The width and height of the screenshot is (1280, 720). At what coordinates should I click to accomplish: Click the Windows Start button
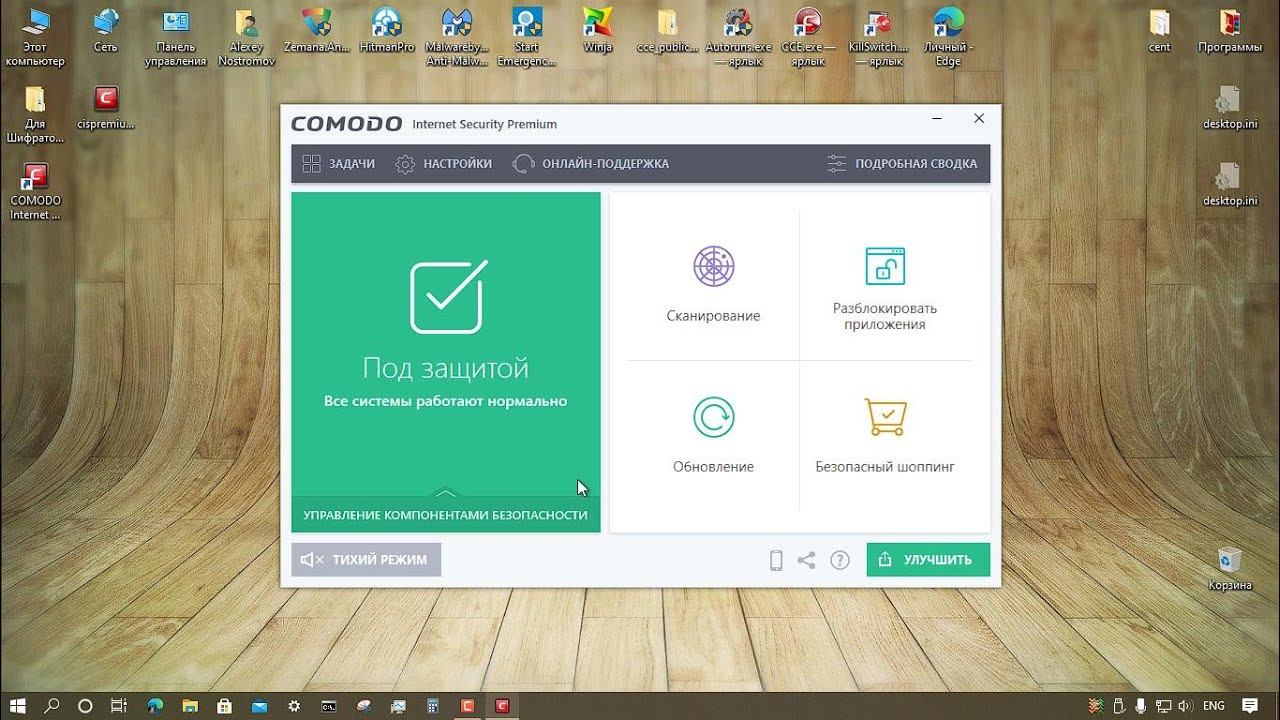coord(18,706)
